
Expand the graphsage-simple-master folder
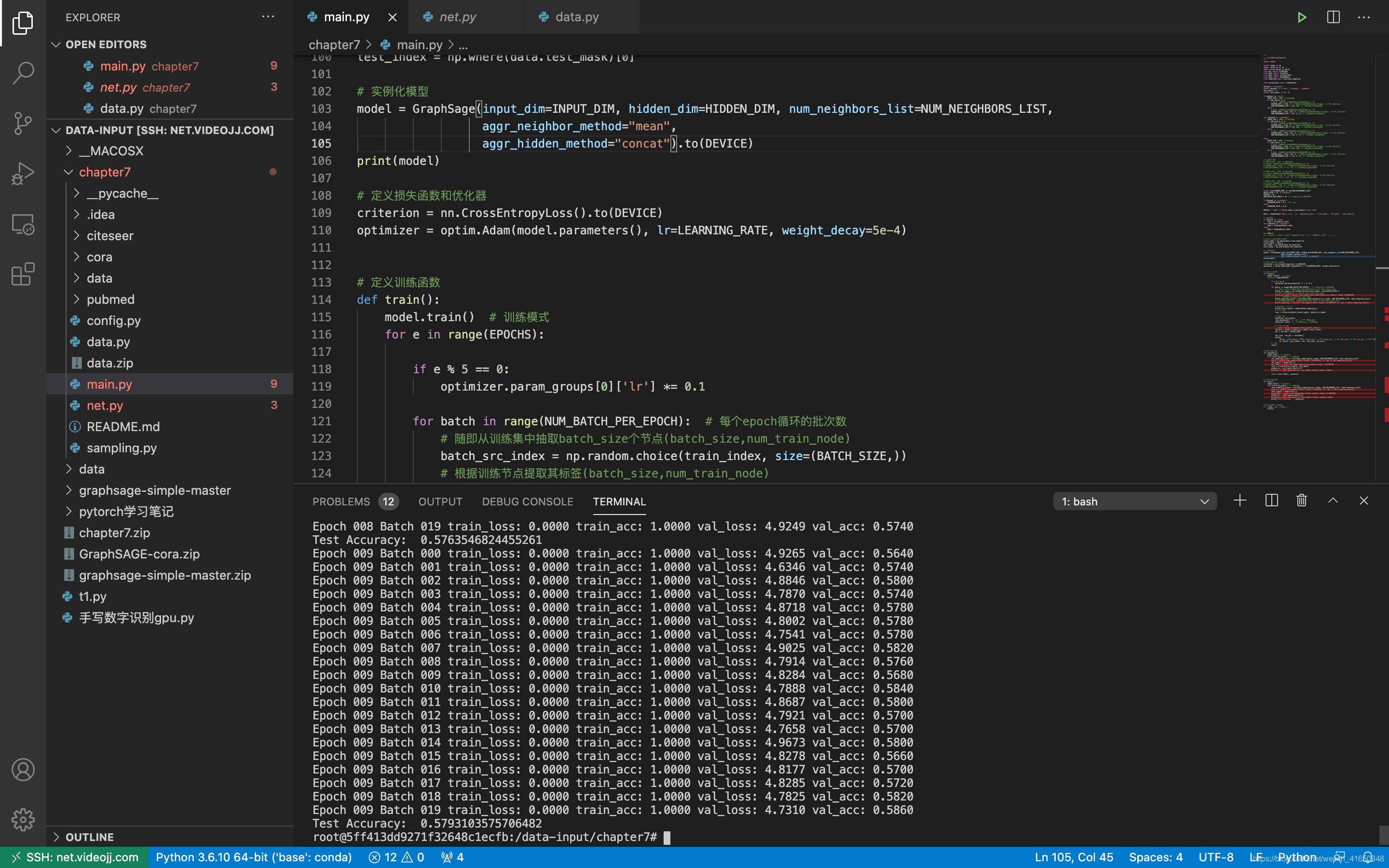tap(154, 490)
